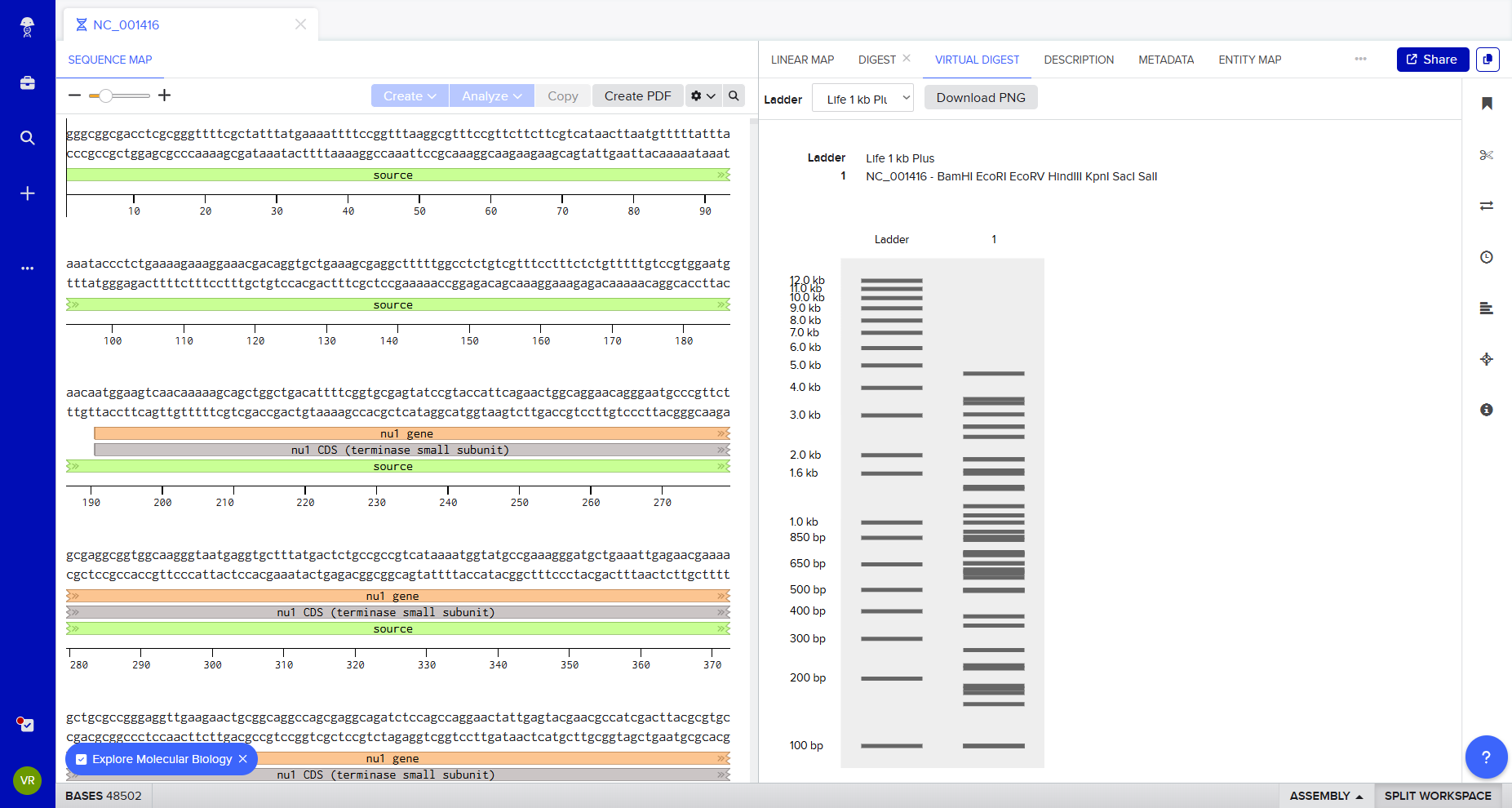Click the bookmark icon in right panel
Screen dimensions: 1512x808
(x=1486, y=104)
